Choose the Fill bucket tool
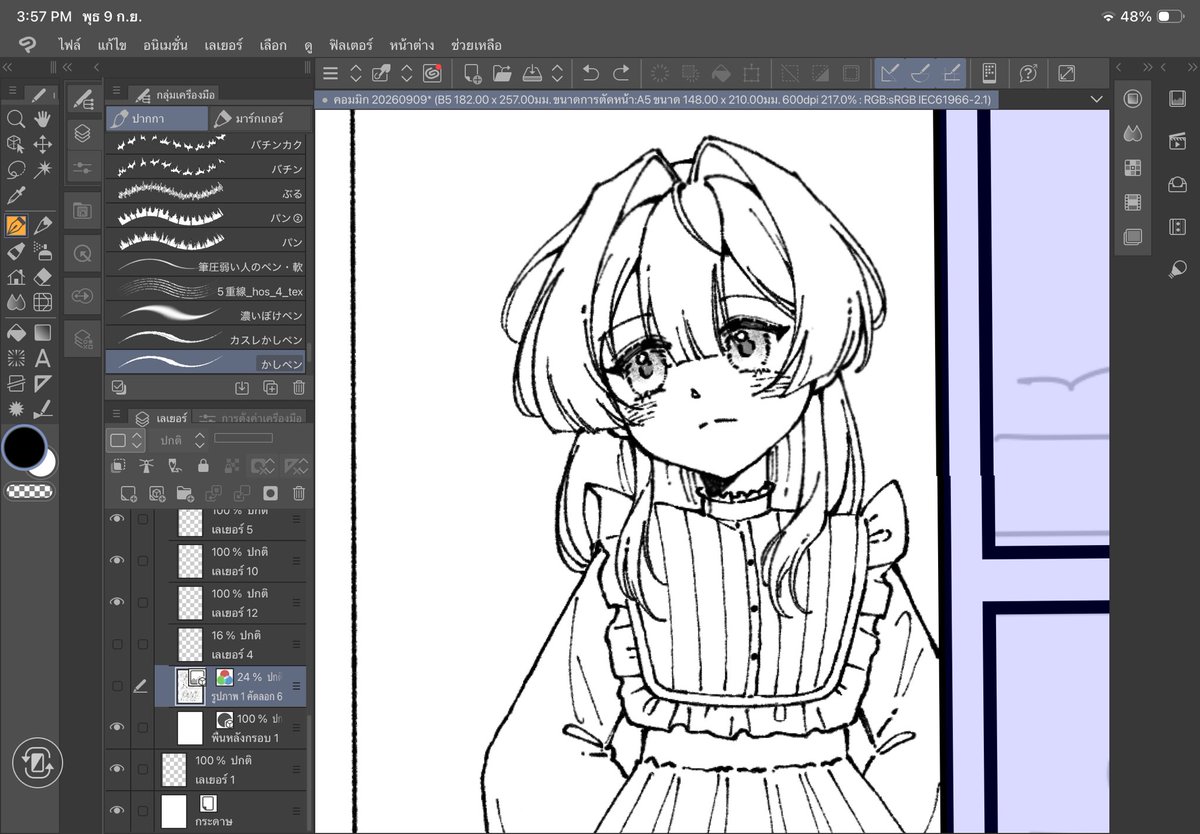This screenshot has width=1200, height=834. [15, 332]
